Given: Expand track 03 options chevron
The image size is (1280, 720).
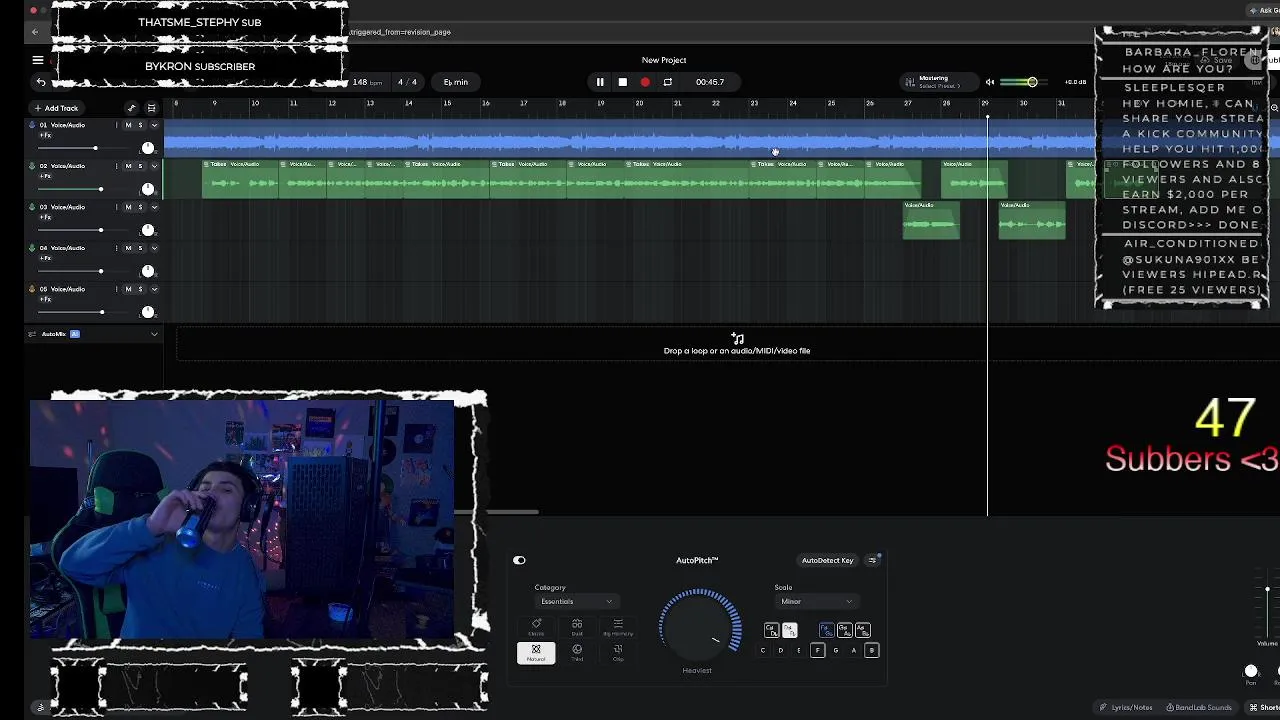Looking at the screenshot, I should [154, 207].
